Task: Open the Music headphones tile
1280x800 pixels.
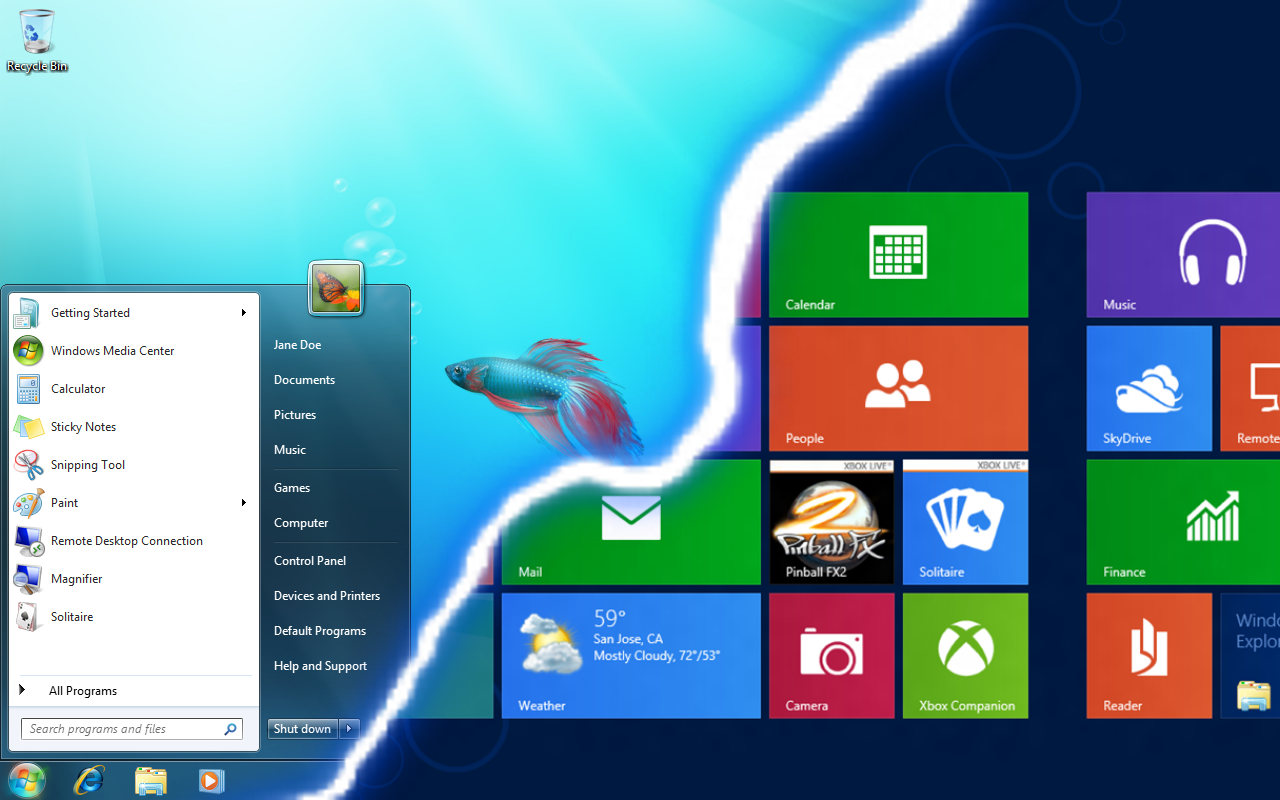Action: (x=1183, y=255)
